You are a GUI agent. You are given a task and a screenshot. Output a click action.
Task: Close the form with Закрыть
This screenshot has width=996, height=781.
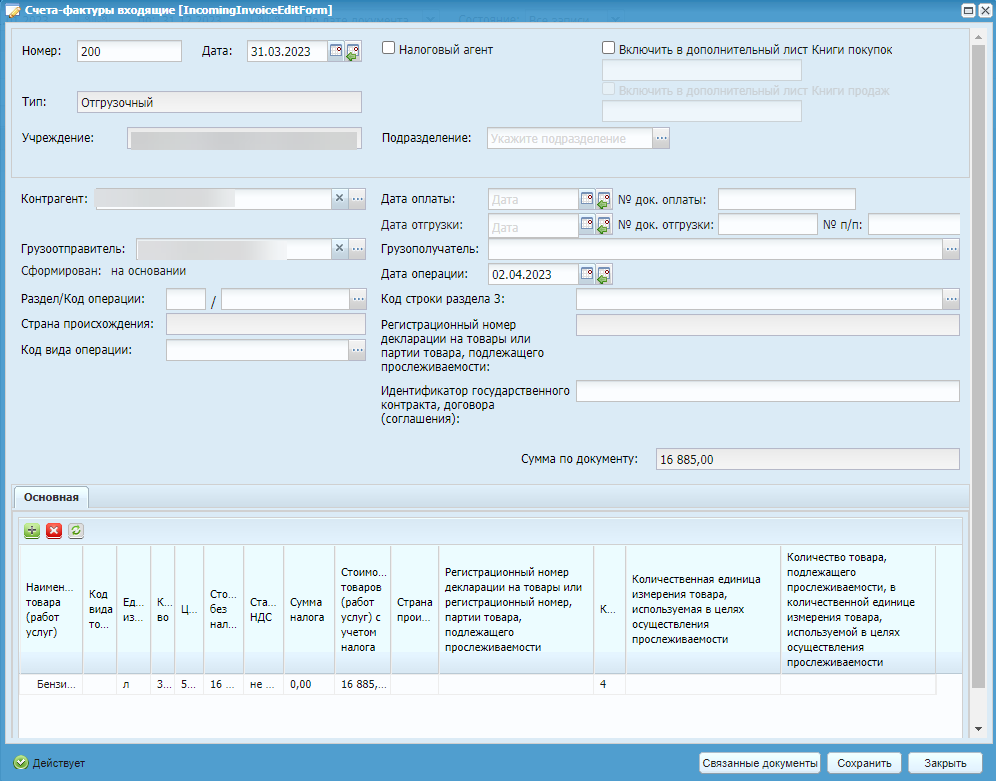(x=945, y=763)
